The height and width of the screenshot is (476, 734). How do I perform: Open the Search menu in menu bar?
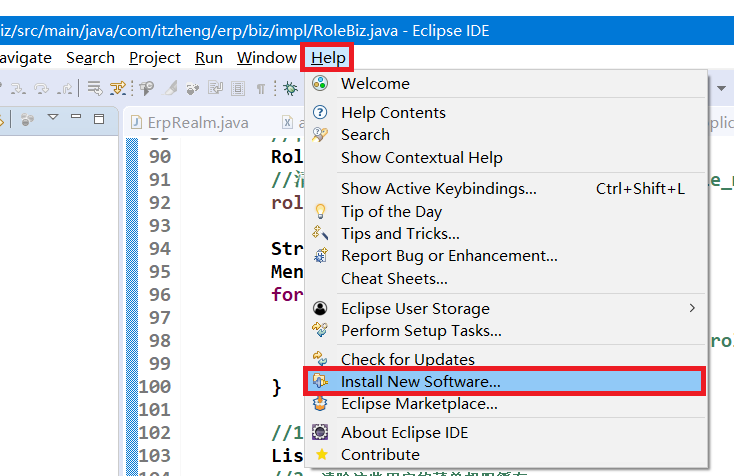point(90,58)
